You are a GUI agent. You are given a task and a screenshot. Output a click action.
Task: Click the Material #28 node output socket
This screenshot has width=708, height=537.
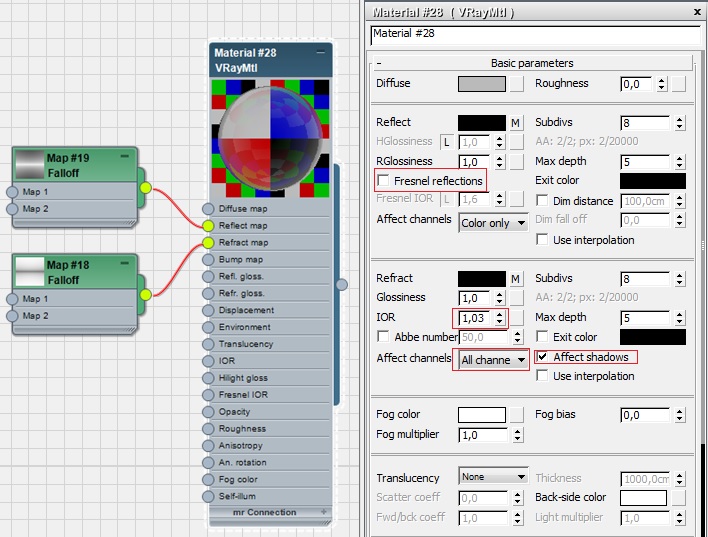coord(342,285)
